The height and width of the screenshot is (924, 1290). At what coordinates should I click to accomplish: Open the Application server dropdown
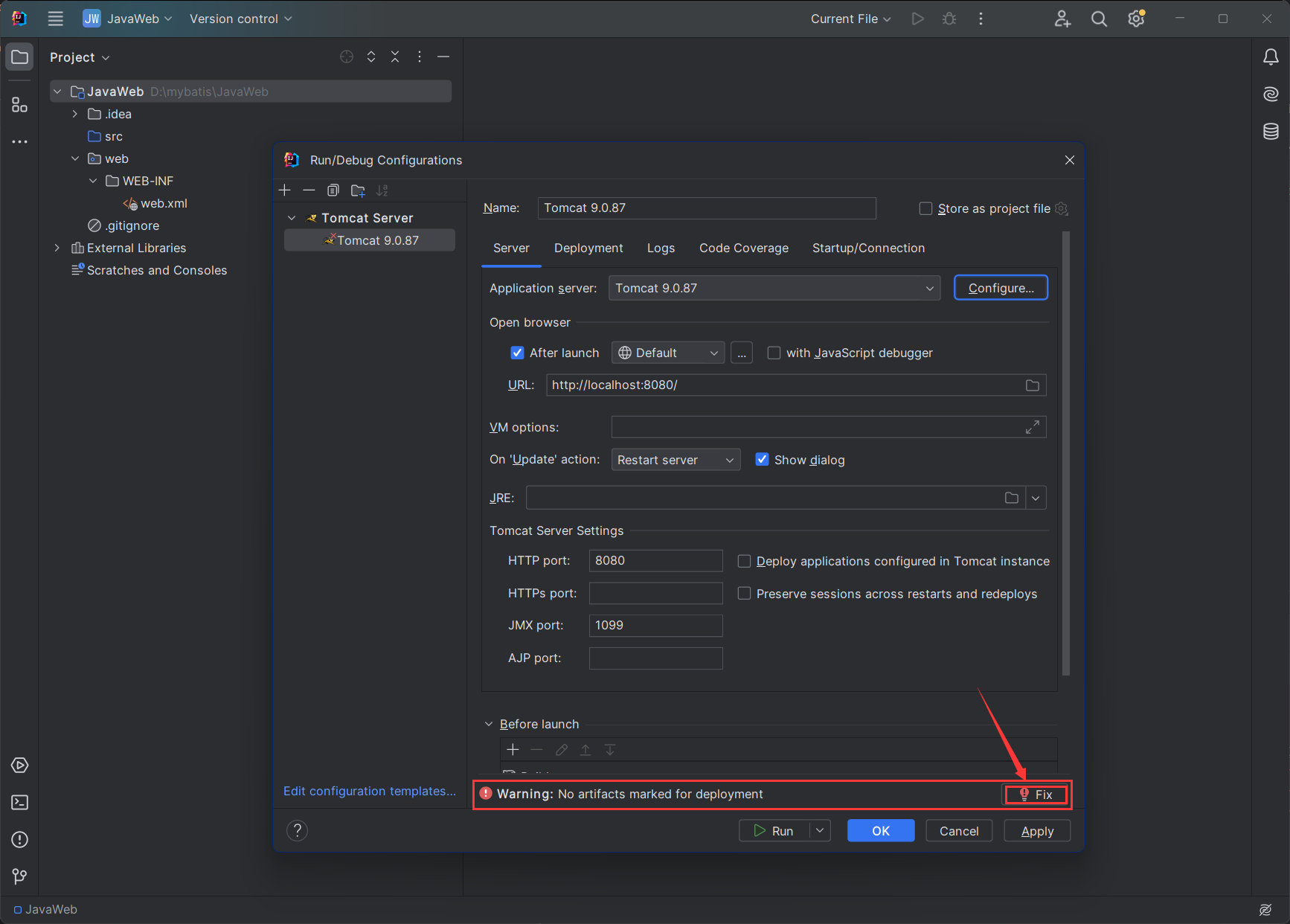(774, 289)
